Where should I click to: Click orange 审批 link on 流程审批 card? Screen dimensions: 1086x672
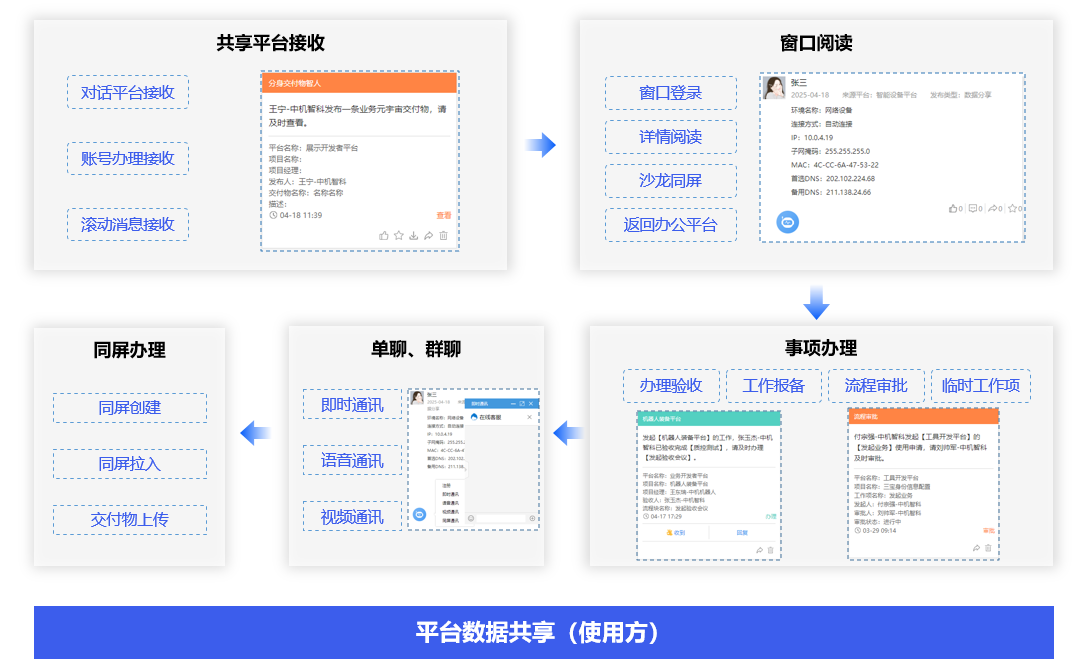click(989, 531)
